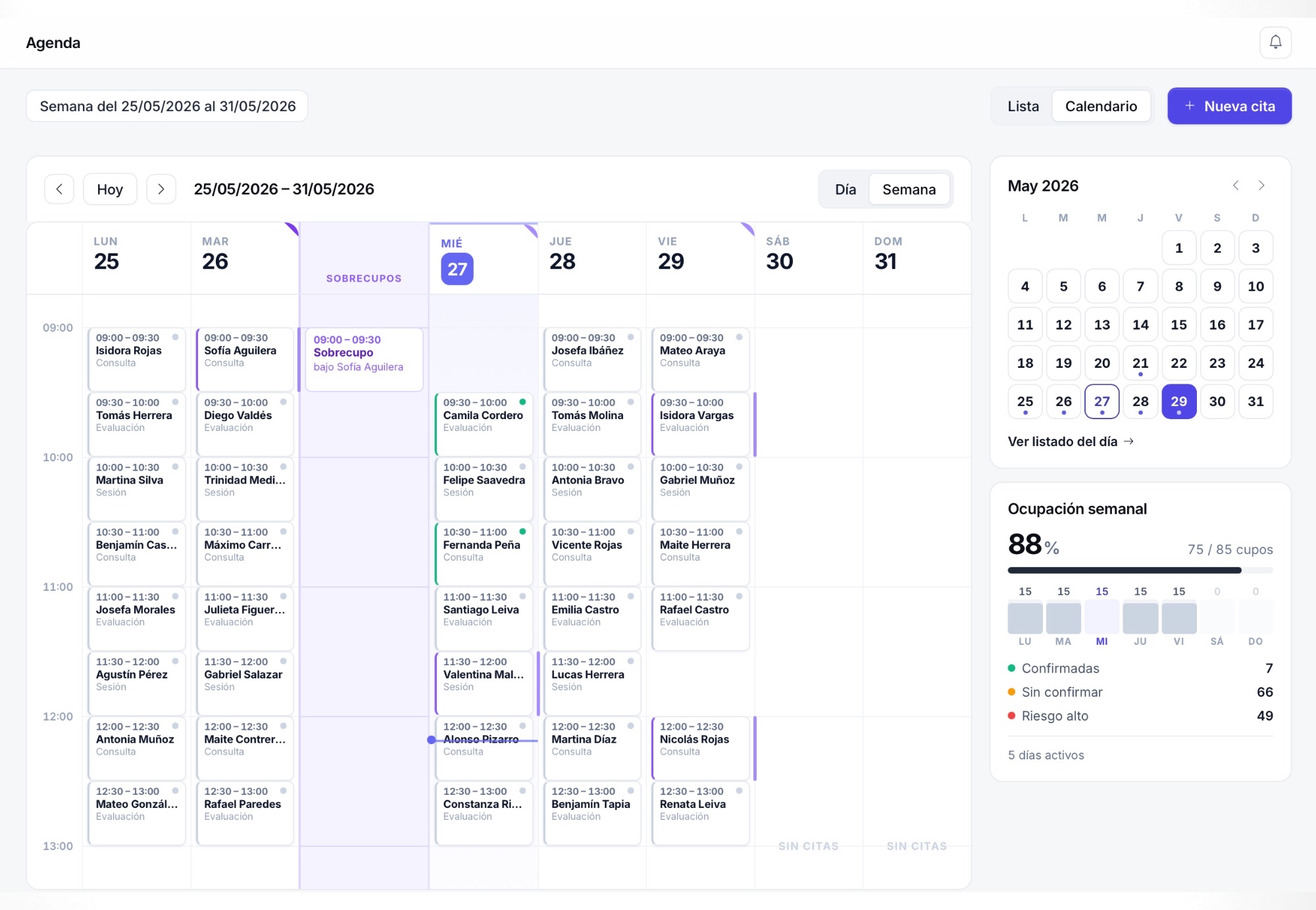
Task: Click Camila Cordero confirmed status dot
Action: pos(522,402)
